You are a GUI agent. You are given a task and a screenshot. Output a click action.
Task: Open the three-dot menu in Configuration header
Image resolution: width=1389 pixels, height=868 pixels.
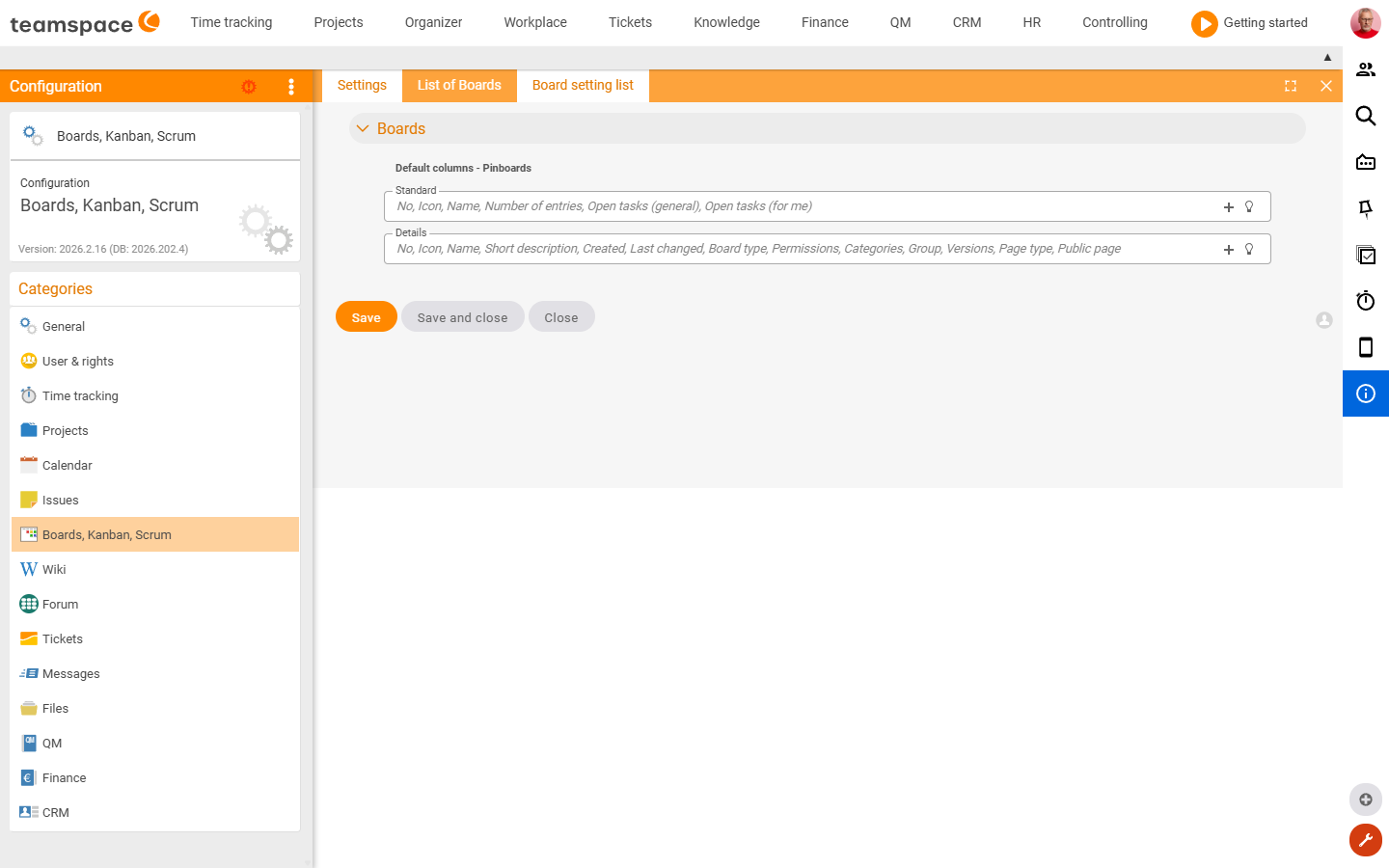click(291, 87)
